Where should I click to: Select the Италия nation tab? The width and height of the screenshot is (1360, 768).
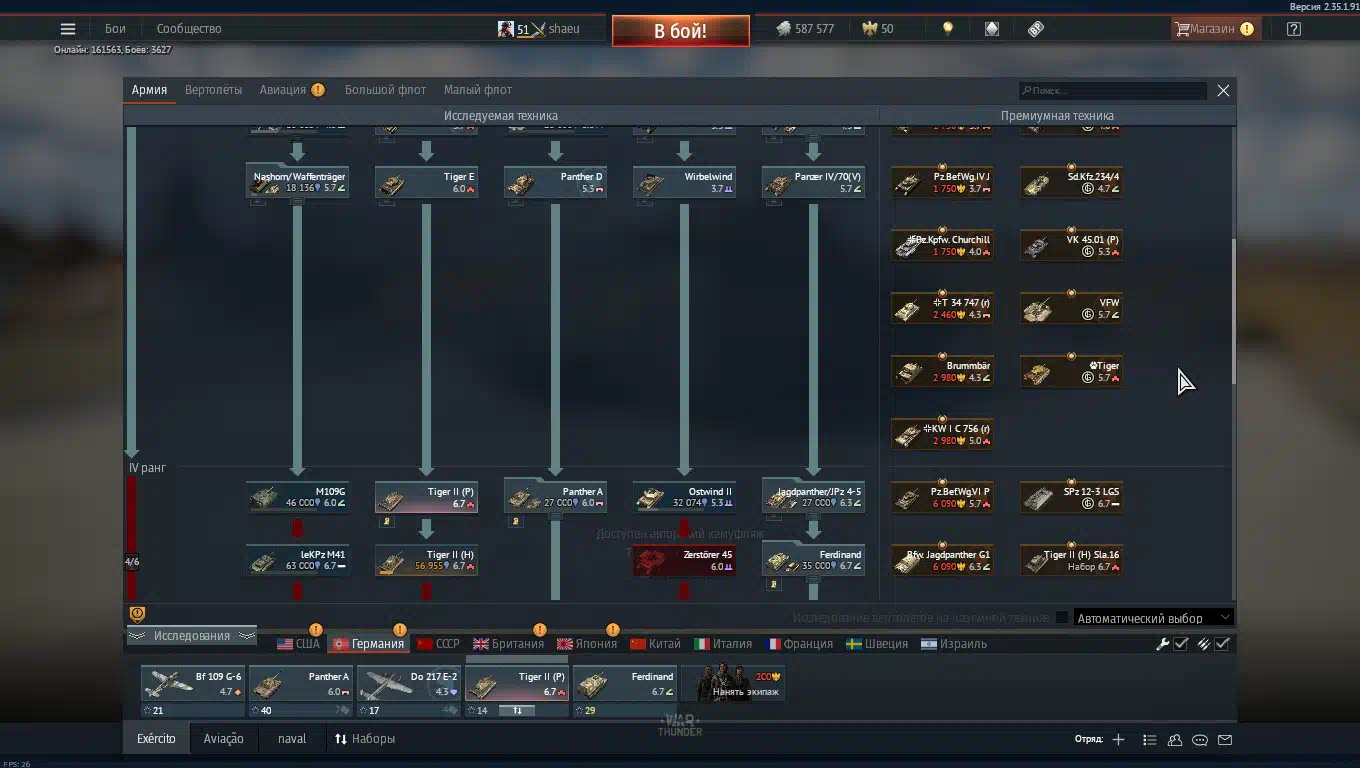723,644
